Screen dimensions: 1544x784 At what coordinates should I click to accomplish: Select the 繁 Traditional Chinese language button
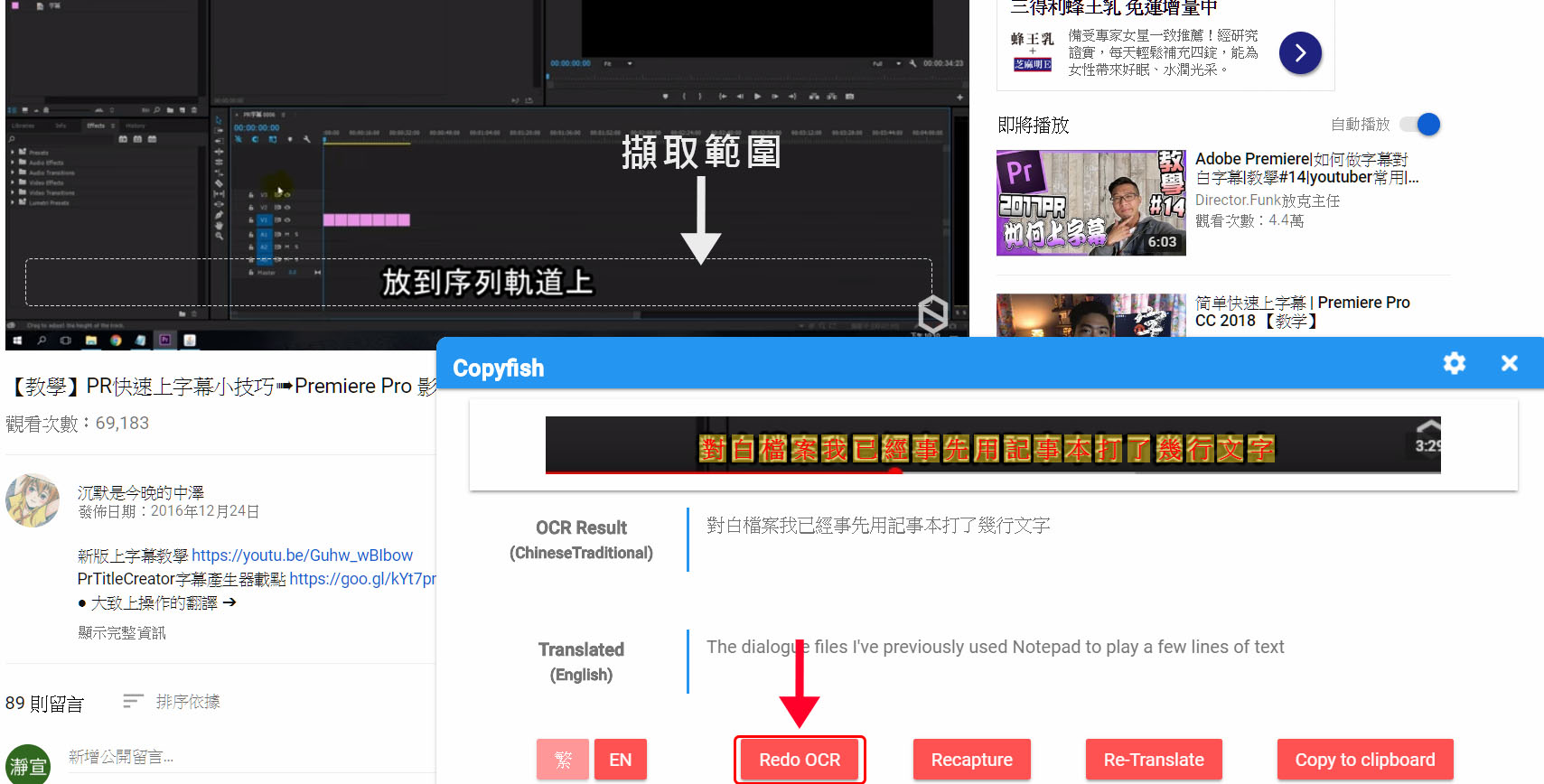[563, 760]
